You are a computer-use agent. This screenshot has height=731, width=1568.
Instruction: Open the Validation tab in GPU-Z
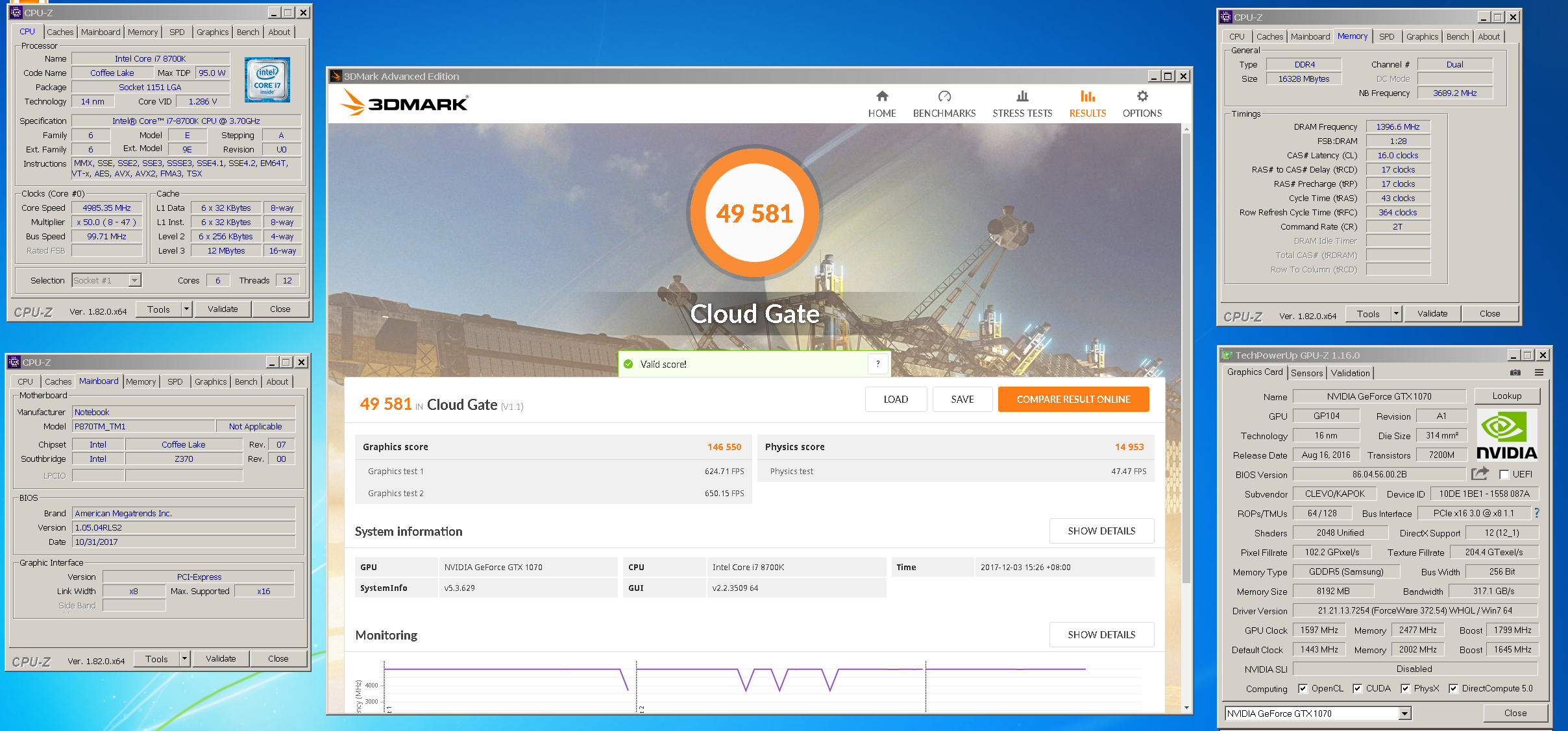coord(1350,373)
